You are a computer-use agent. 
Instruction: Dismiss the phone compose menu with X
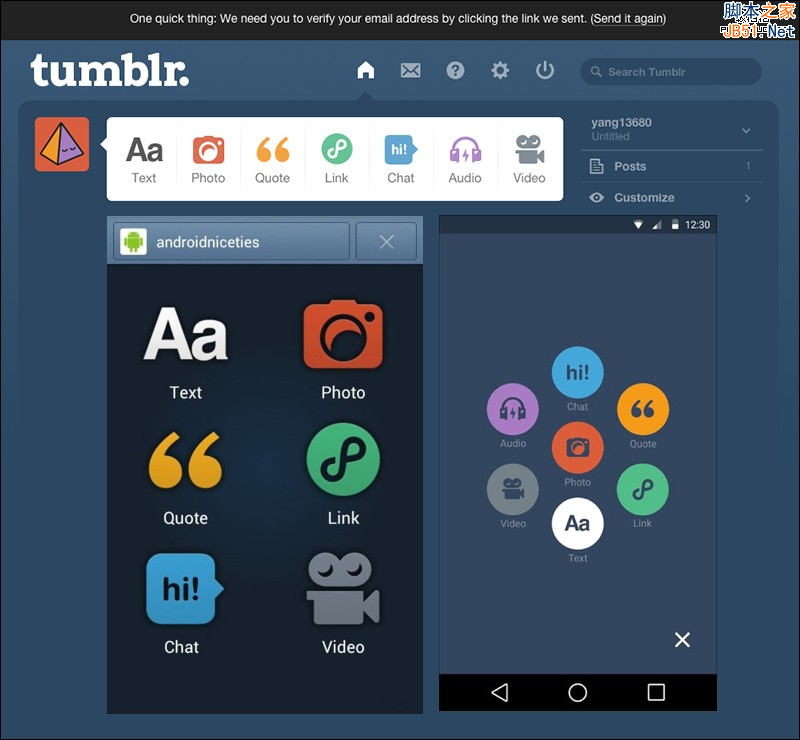[682, 639]
